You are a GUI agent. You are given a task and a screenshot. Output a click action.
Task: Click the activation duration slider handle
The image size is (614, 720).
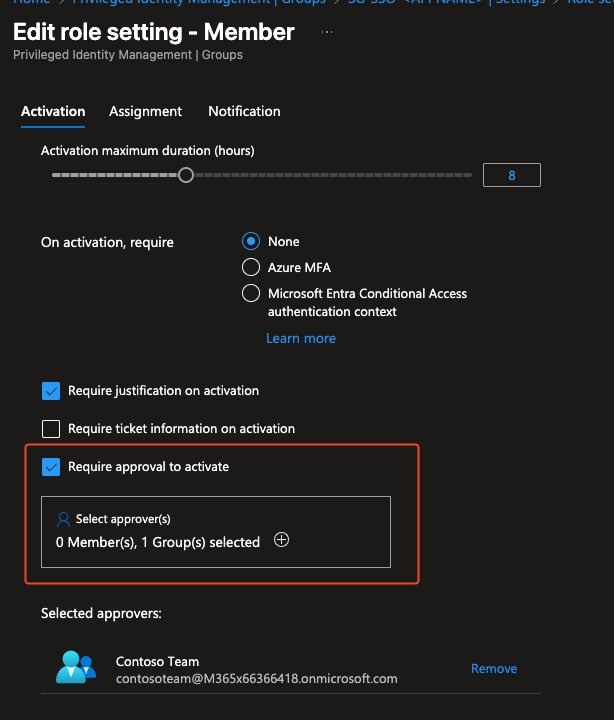click(185, 175)
